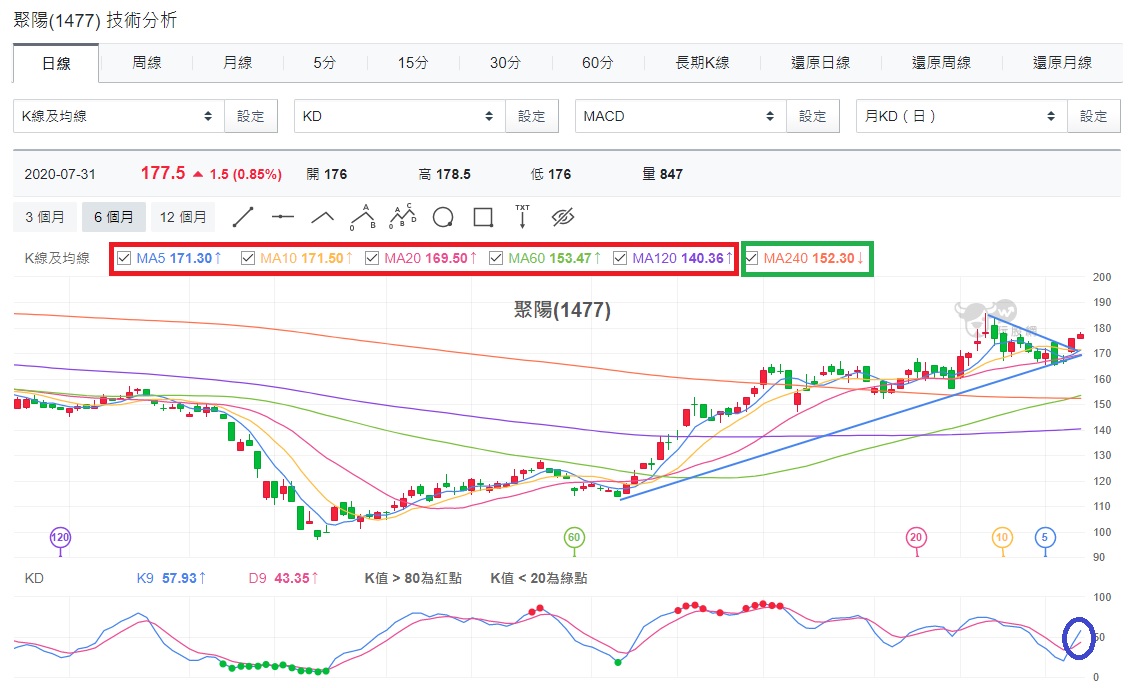Select the rectangle drawing tool
Screen dimensions: 1129x688
tap(483, 217)
